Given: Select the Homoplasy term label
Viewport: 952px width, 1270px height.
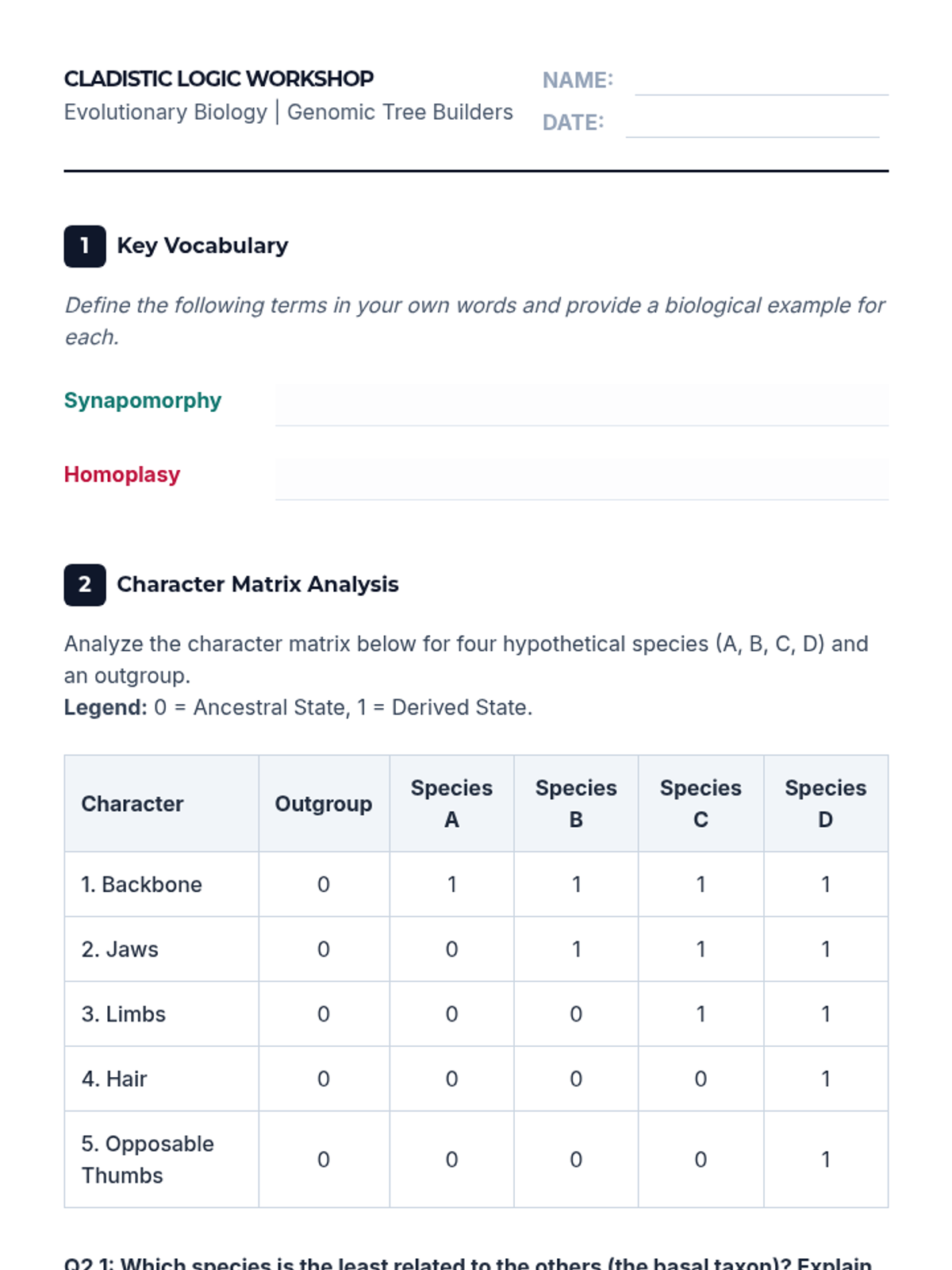Looking at the screenshot, I should click(122, 475).
